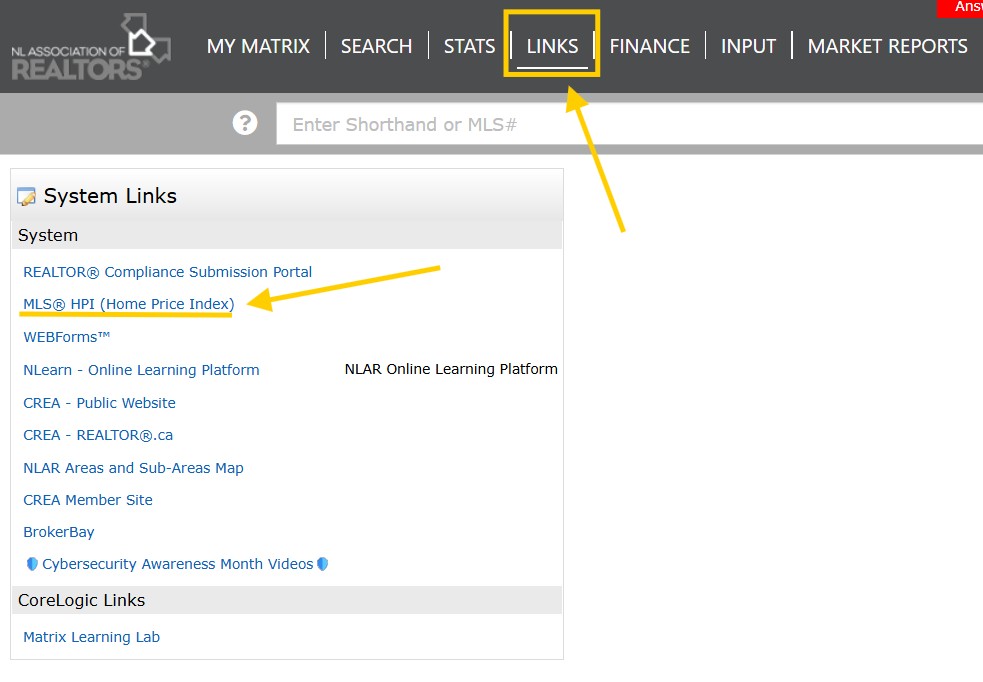Open the Matrix Learning Lab link

coord(92,637)
